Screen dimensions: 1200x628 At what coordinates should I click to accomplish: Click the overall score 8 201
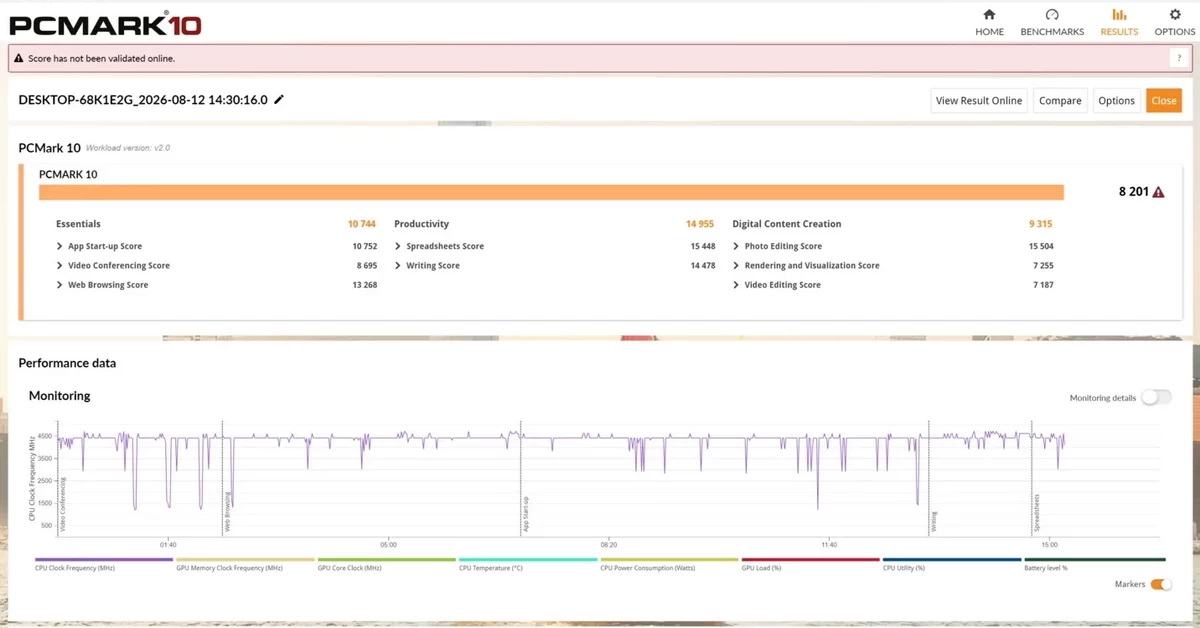[1133, 192]
